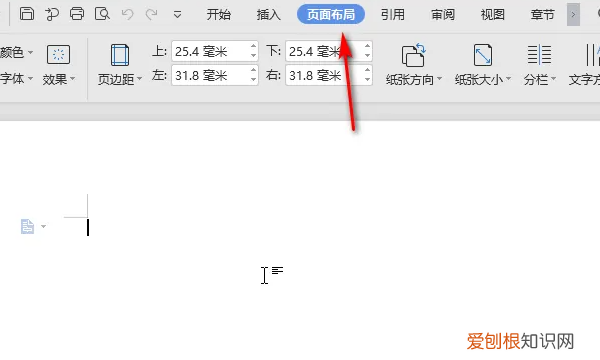Open the 审阅 tab
600x360 pixels.
pos(443,15)
